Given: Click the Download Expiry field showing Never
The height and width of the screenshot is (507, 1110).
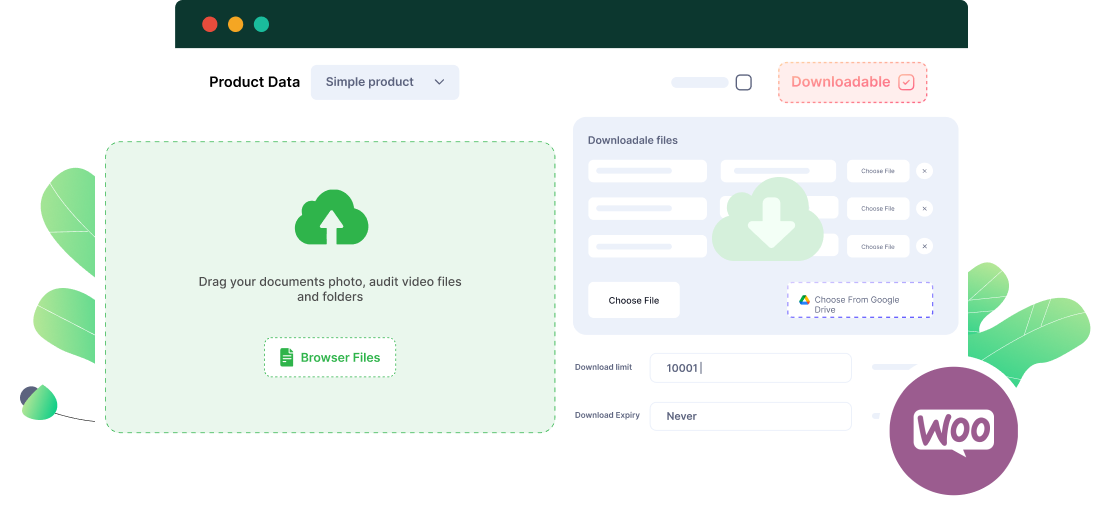Looking at the screenshot, I should pos(750,416).
